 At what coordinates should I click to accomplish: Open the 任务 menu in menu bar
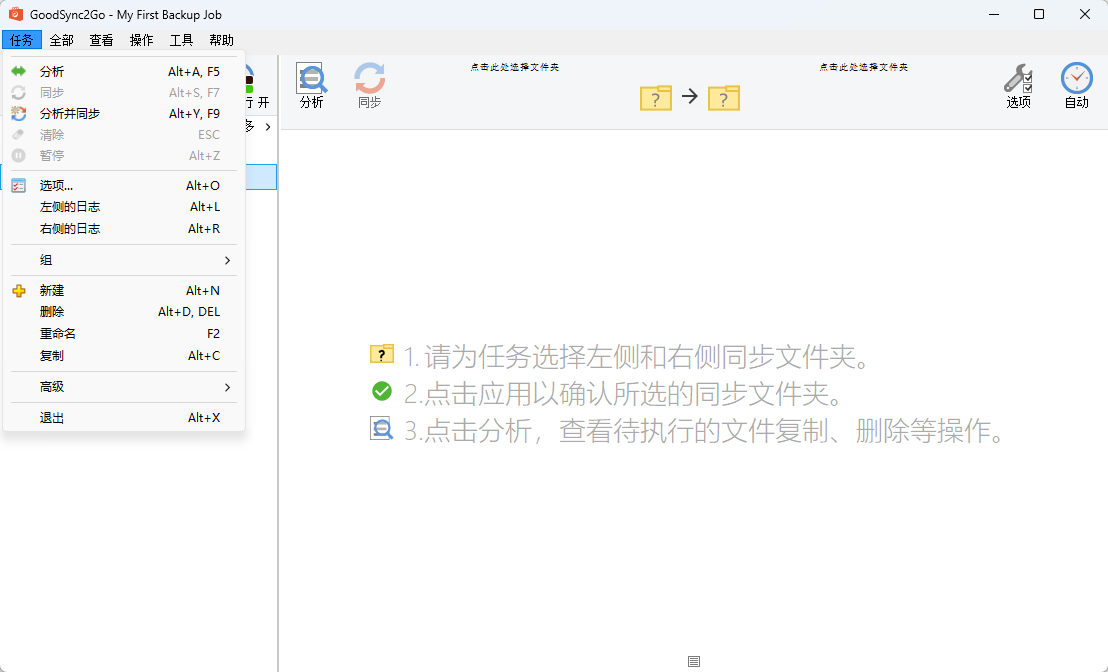(x=22, y=40)
